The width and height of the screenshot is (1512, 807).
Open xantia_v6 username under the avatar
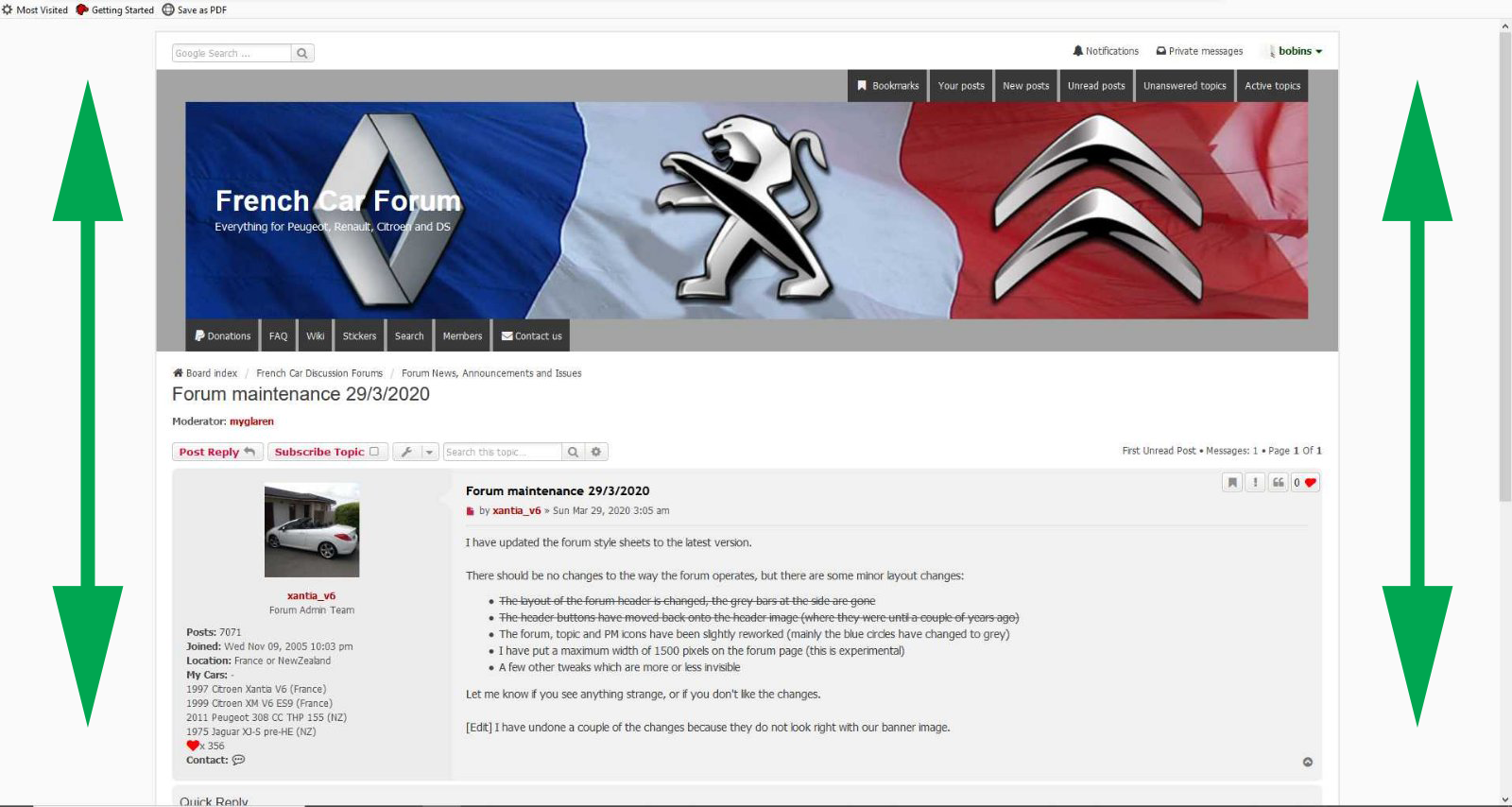311,595
